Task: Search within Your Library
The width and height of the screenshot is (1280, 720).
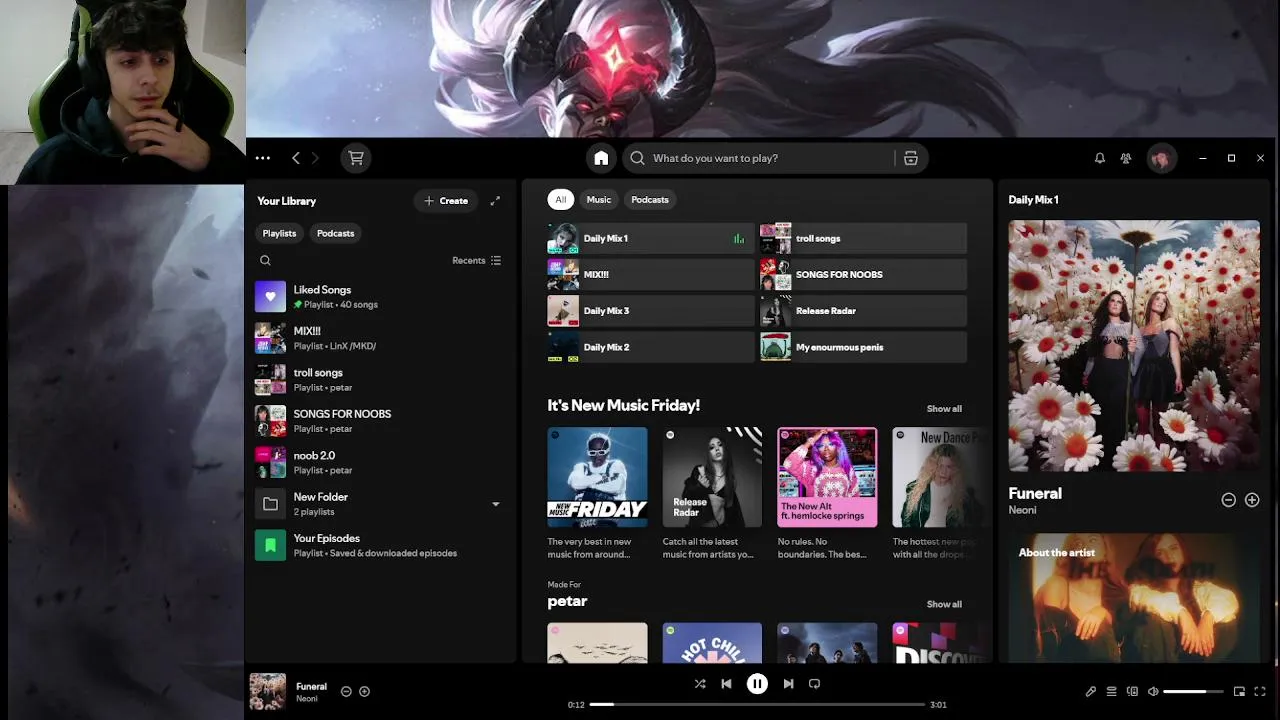Action: pos(265,260)
